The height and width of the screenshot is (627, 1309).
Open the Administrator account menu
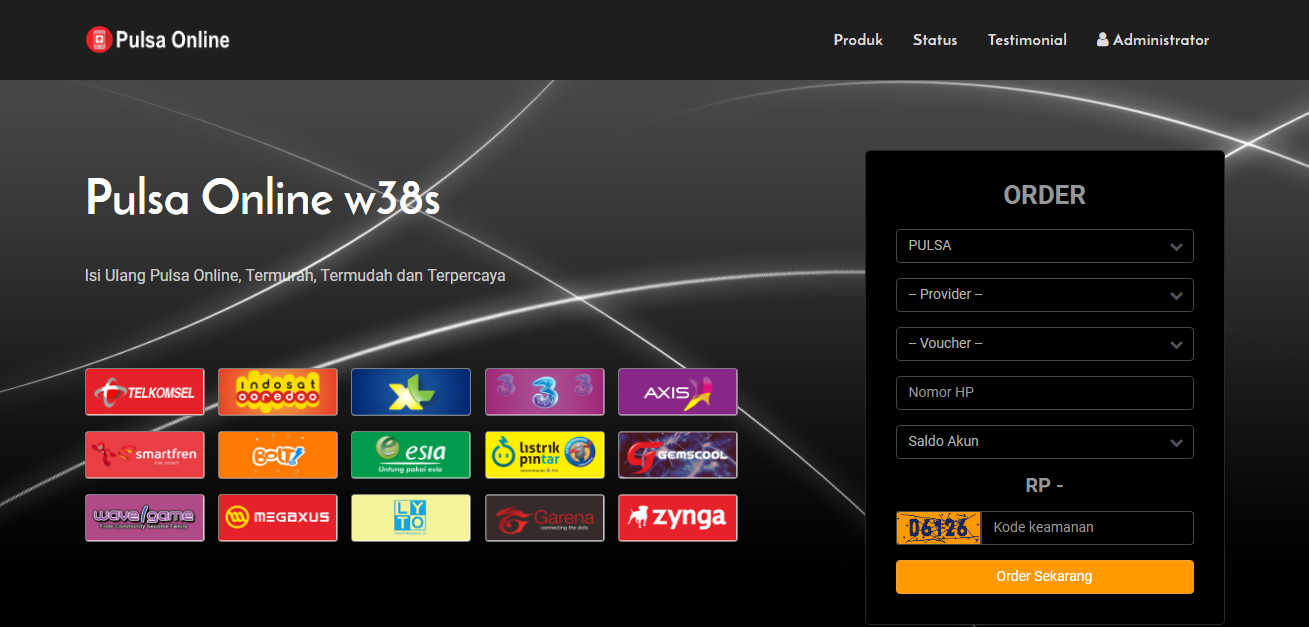[1153, 40]
